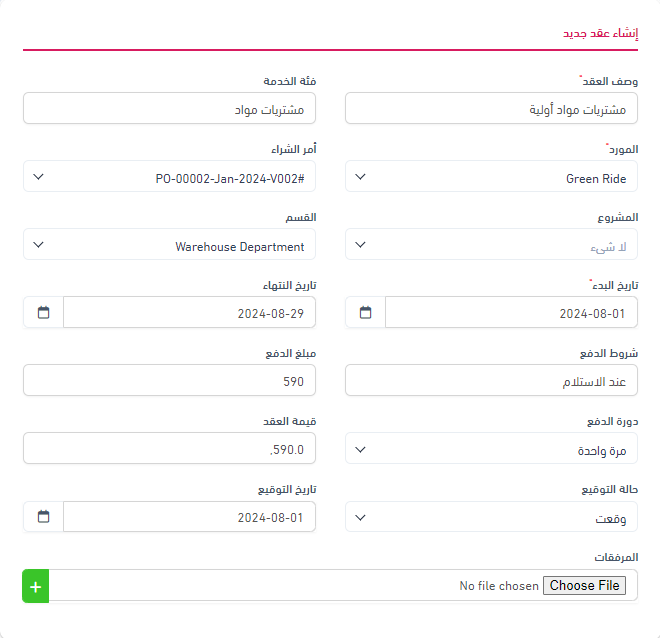Screen dimensions: 660x638
Task: Expand the Warehouse Department dropdown
Action: [x=169, y=245]
